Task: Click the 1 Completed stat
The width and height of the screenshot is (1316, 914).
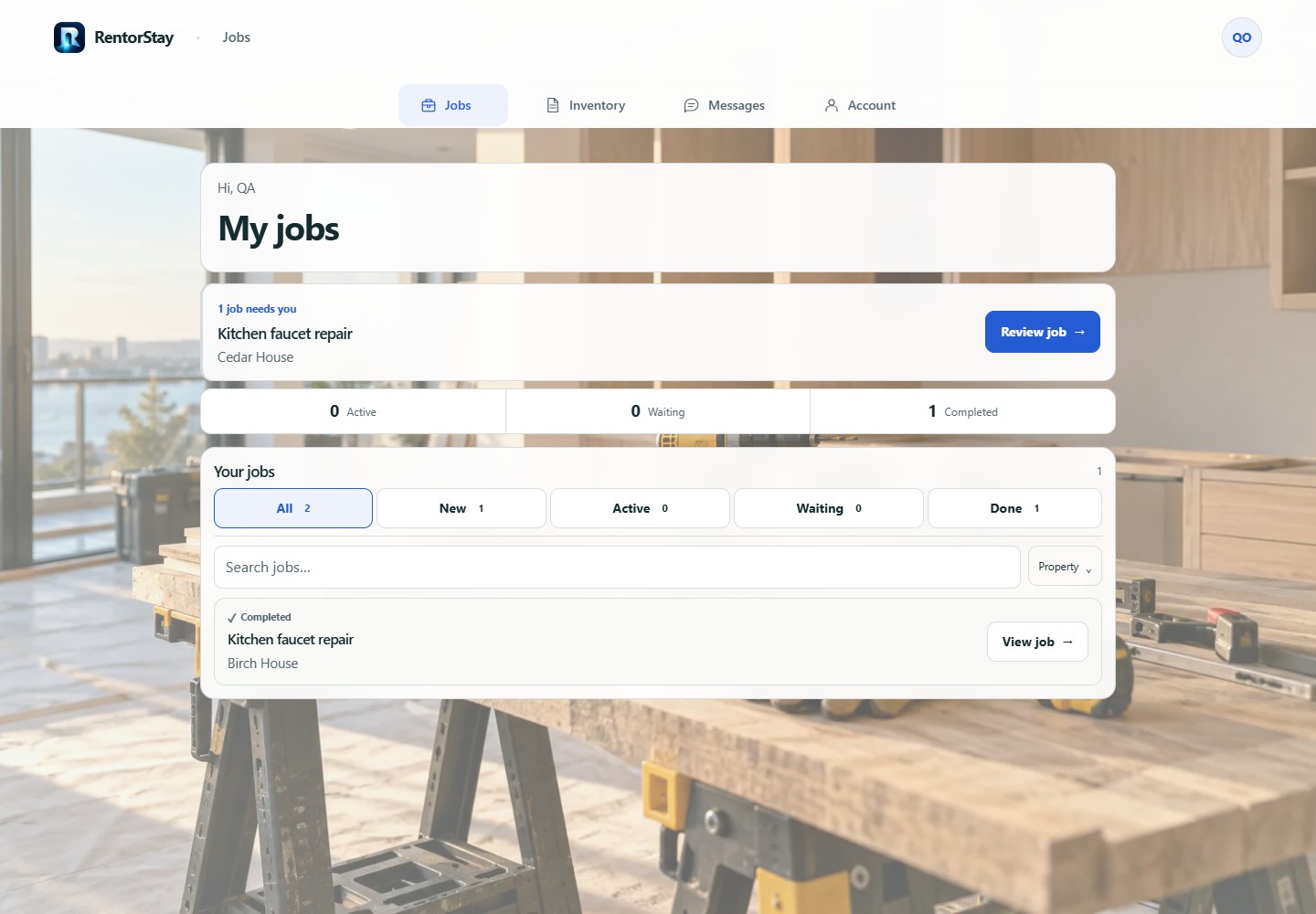Action: [962, 411]
